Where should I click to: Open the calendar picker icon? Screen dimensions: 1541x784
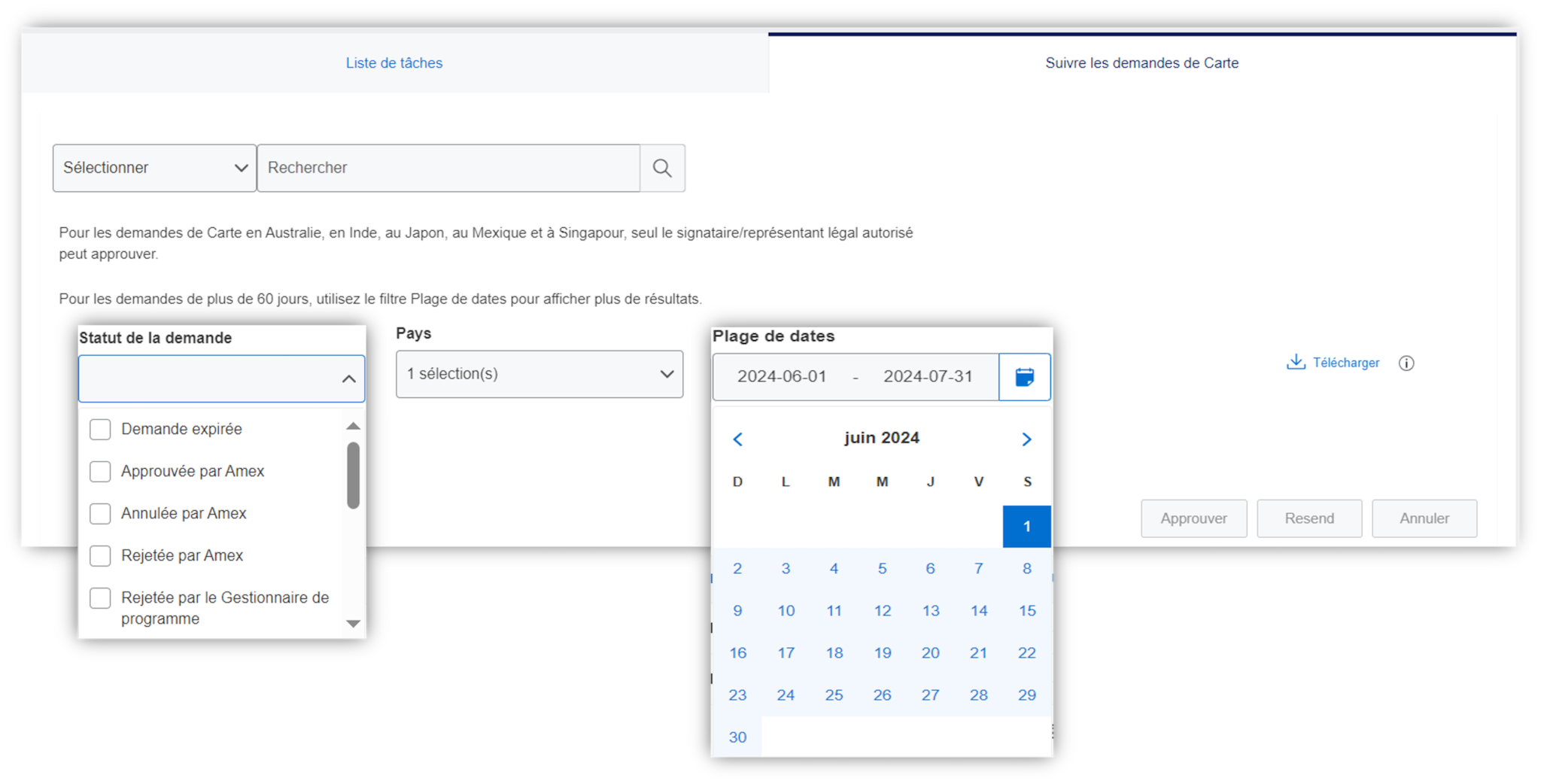[x=1024, y=377]
